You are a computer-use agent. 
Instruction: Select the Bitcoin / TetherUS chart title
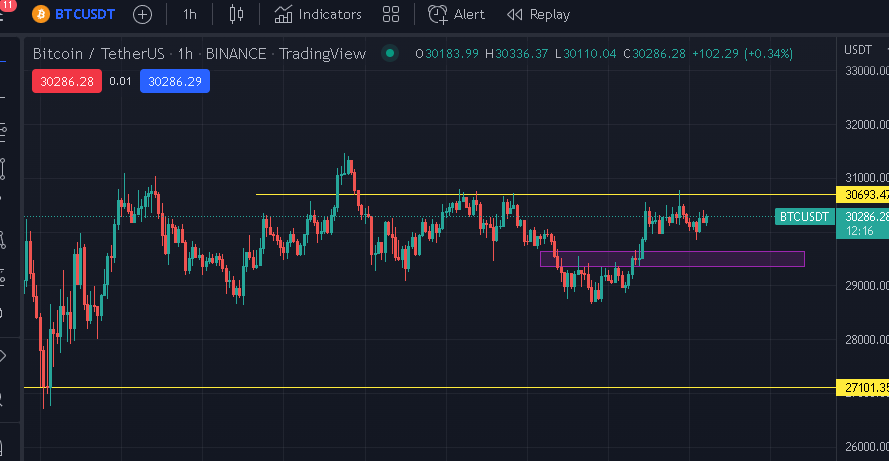point(99,54)
